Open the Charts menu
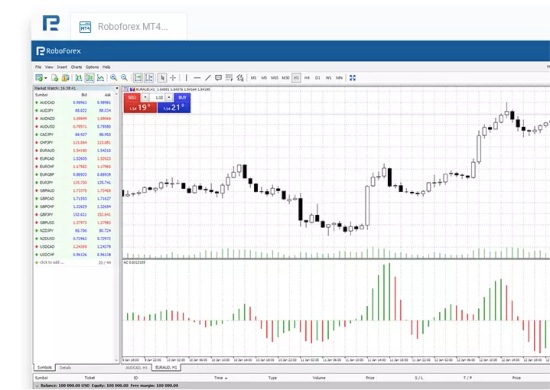Screen dimensions: 550x390 coord(76,67)
